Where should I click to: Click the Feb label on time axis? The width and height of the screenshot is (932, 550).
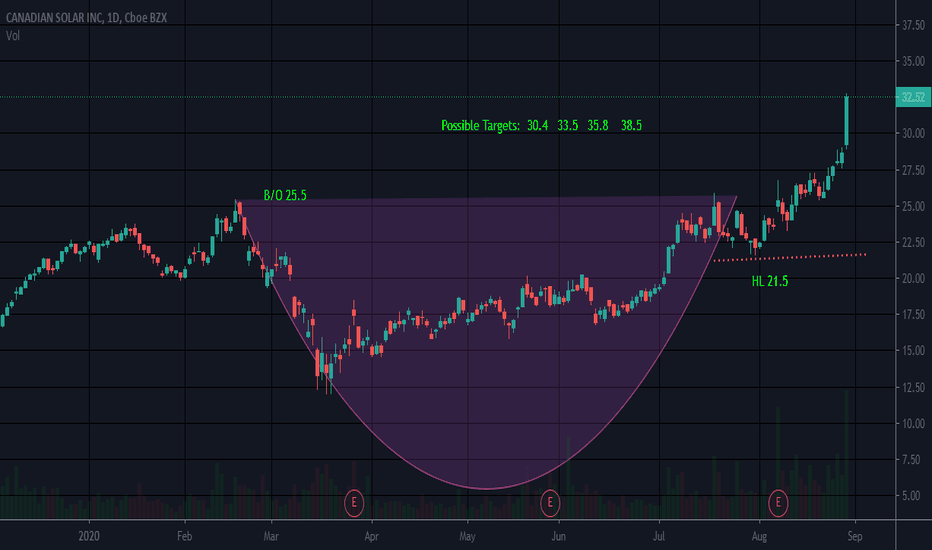pyautogui.click(x=184, y=536)
